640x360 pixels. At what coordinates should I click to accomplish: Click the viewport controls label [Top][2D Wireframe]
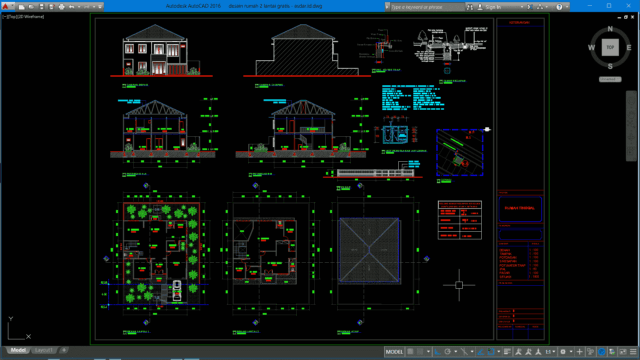(23, 17)
